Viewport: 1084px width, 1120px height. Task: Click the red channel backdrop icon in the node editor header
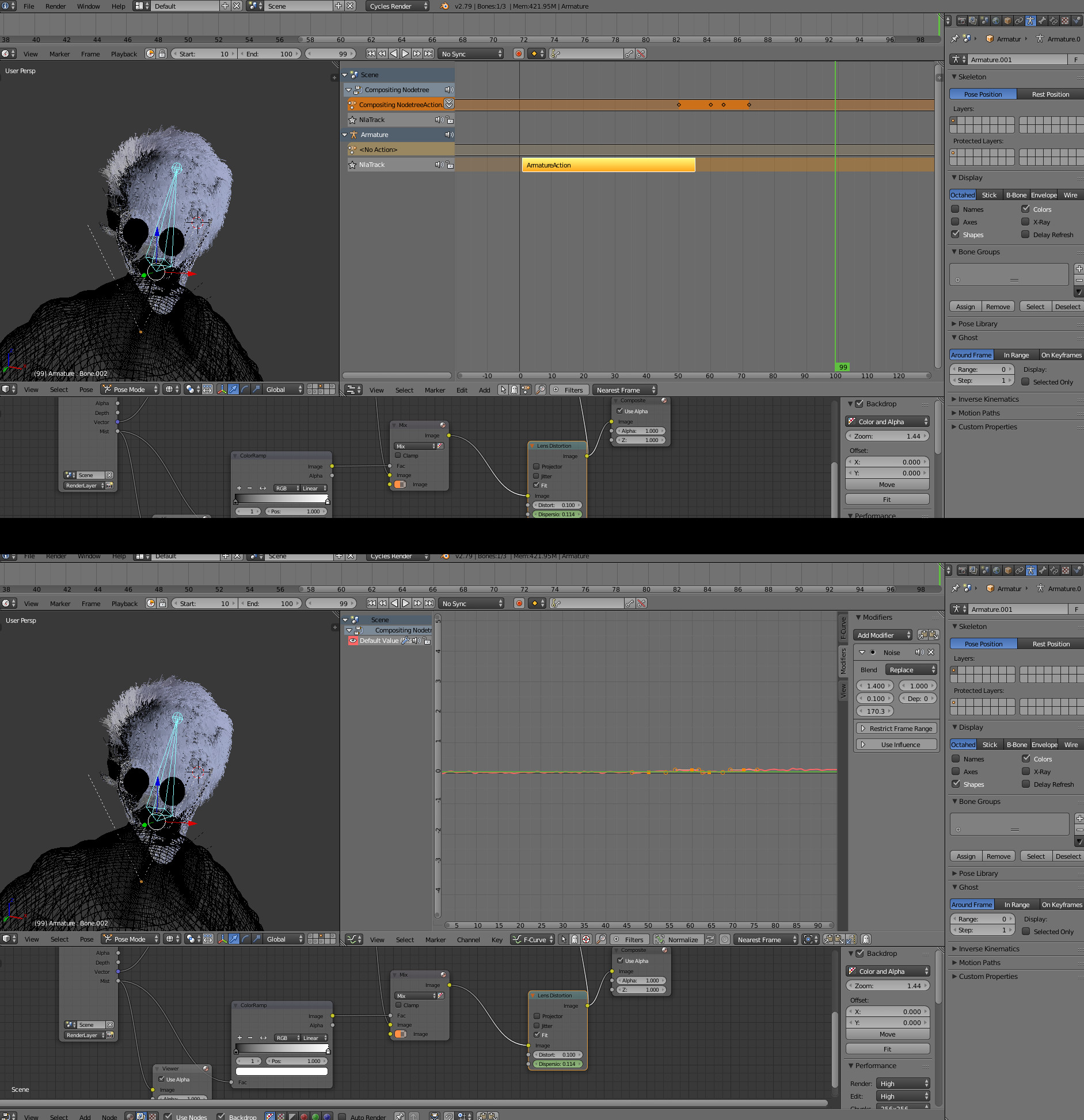coord(304,1117)
